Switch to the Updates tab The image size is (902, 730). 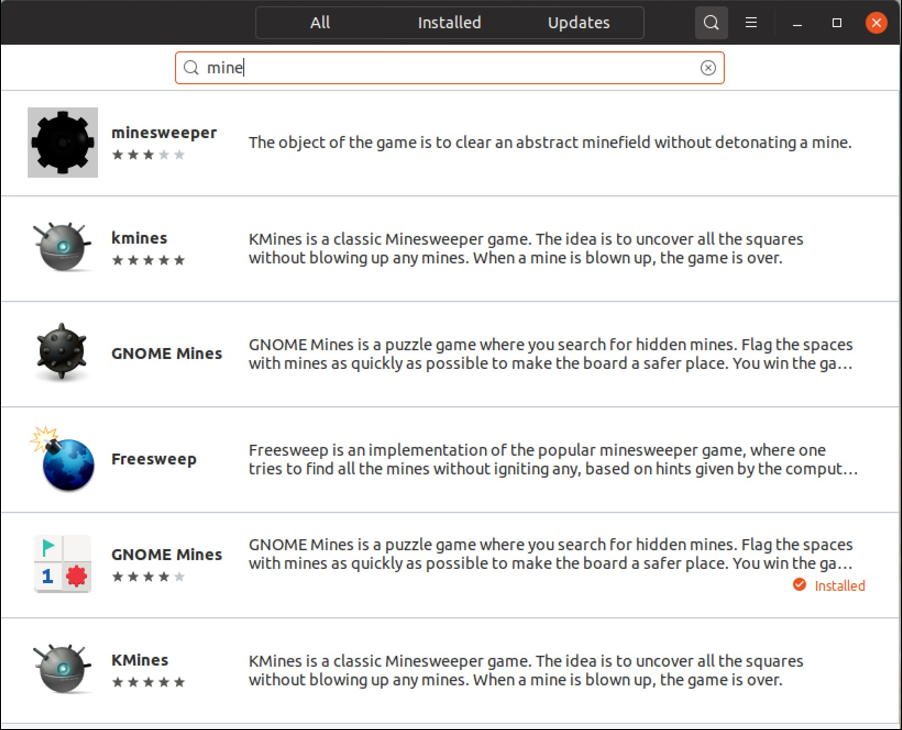579,22
